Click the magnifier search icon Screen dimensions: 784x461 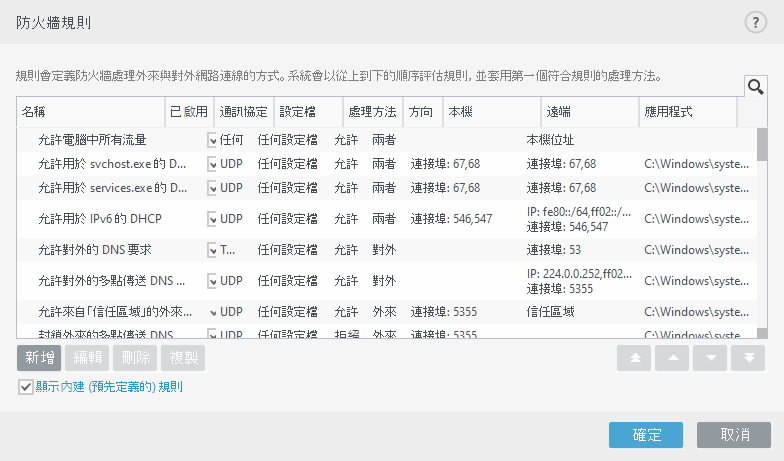coord(756,87)
